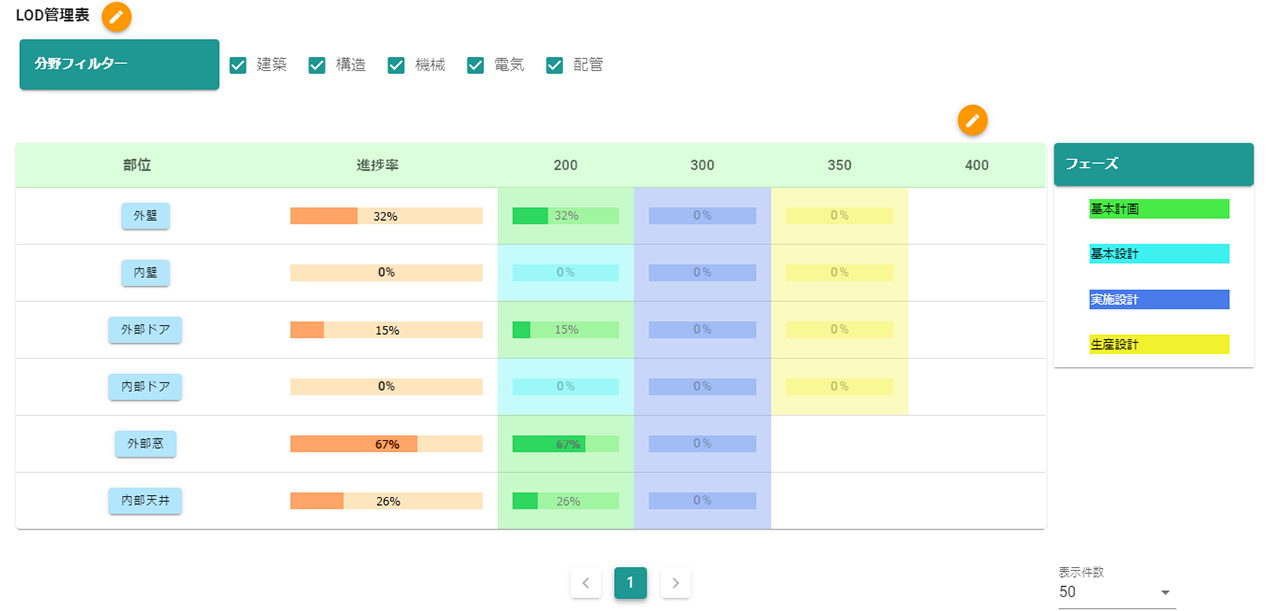Select page 1 in pagination
This screenshot has height=611, width=1280.
tap(630, 583)
